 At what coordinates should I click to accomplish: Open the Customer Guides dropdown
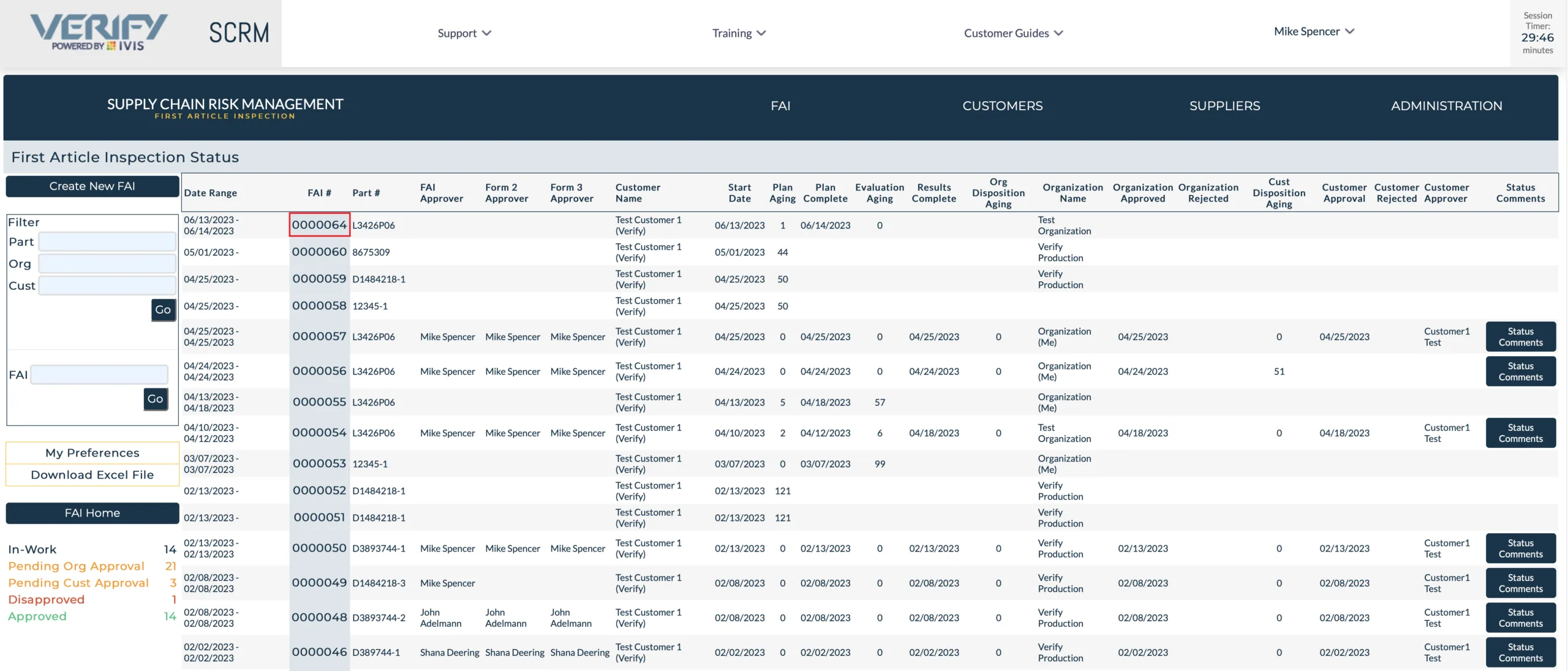point(1013,33)
